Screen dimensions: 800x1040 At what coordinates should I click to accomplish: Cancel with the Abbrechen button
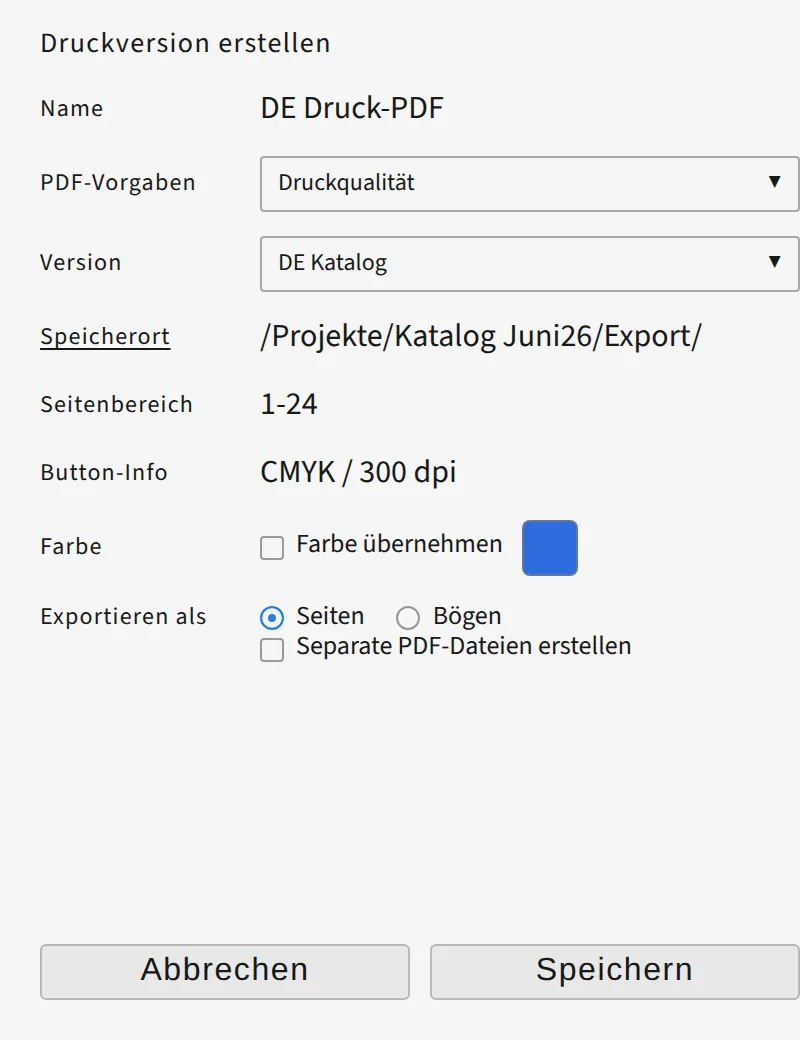[x=225, y=972]
